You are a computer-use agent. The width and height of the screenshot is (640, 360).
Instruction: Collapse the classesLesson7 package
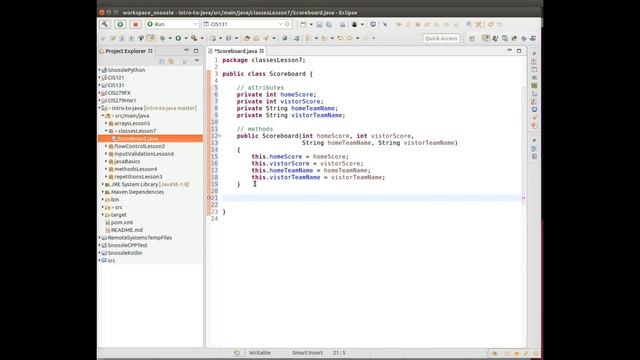click(x=106, y=131)
